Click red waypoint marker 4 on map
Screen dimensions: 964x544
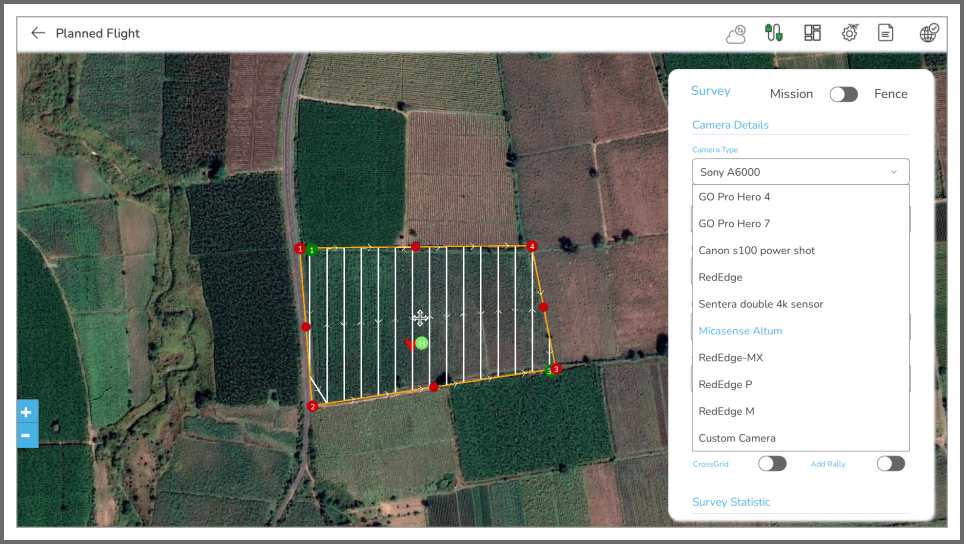click(x=532, y=246)
